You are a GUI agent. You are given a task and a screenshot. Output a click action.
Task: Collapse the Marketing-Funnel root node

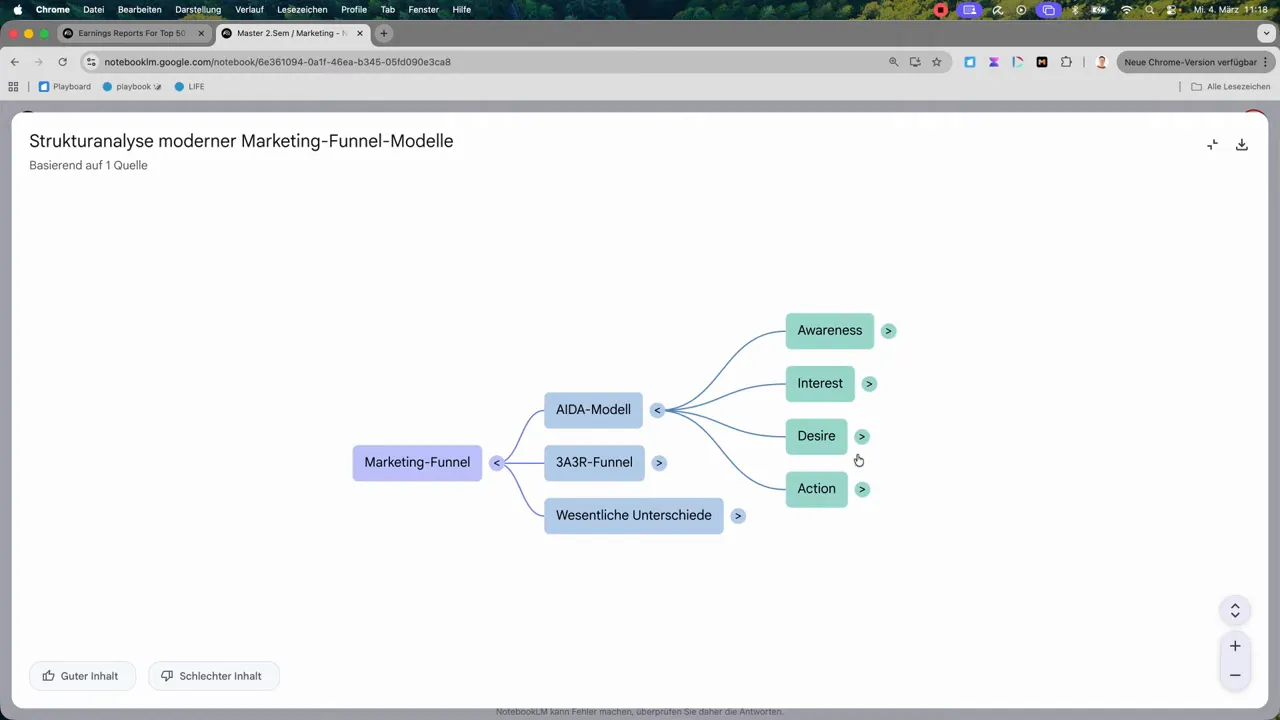(x=496, y=463)
